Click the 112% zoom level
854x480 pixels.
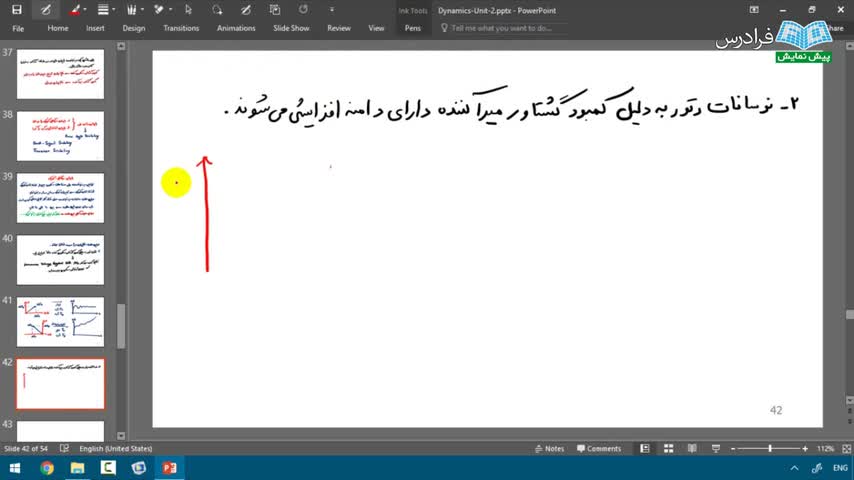coord(825,448)
